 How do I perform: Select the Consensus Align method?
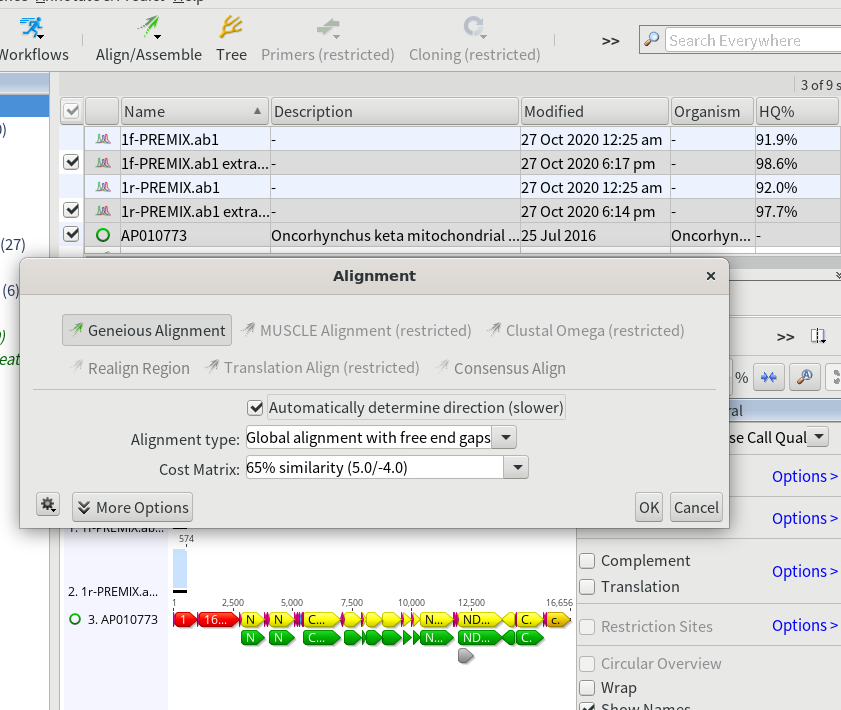click(501, 368)
